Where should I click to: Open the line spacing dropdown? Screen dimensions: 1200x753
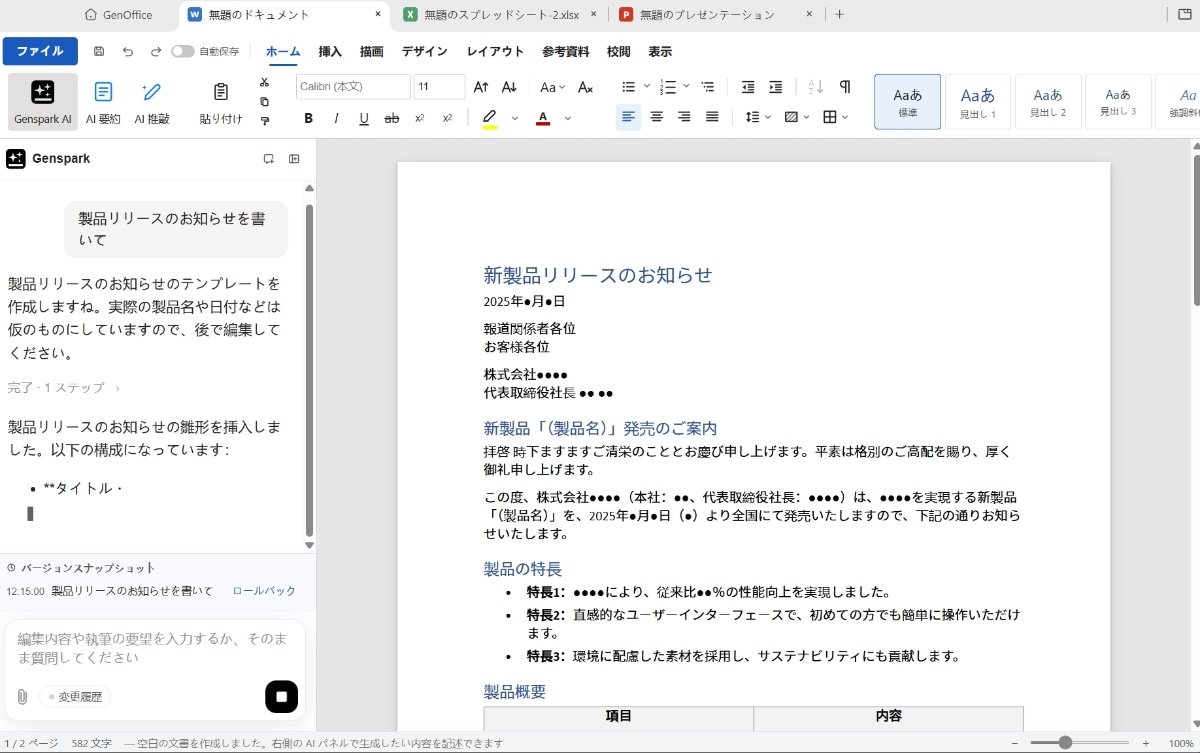pyautogui.click(x=758, y=117)
